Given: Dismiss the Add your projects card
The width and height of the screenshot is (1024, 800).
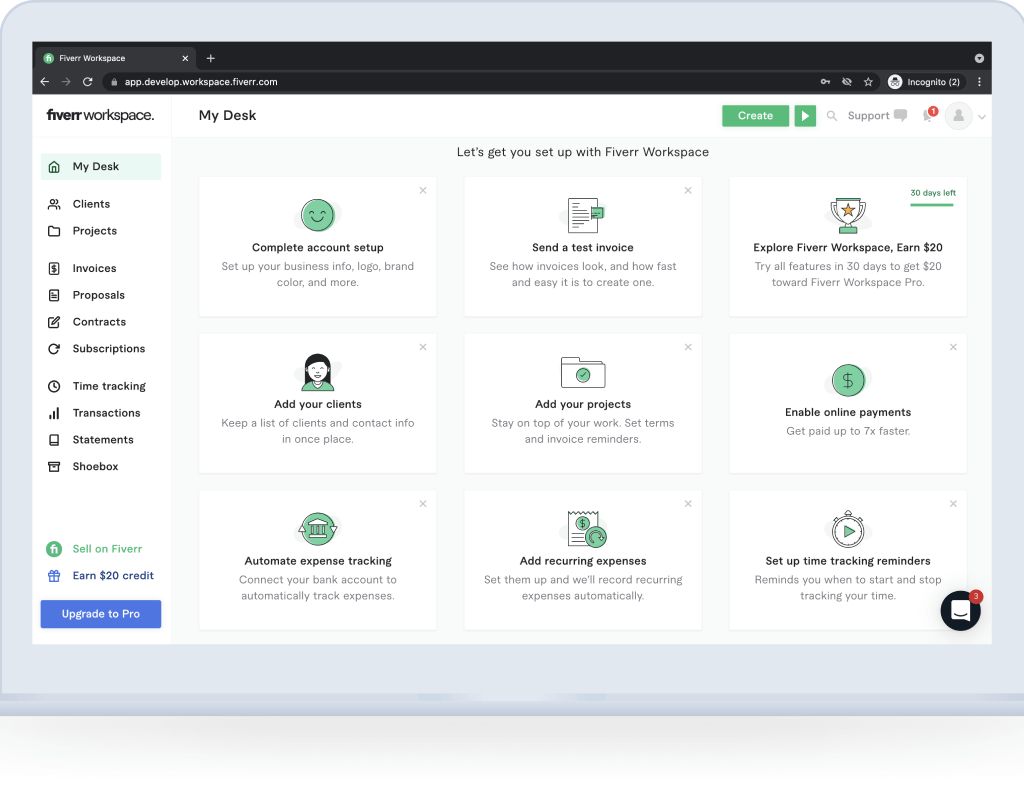Looking at the screenshot, I should 688,347.
